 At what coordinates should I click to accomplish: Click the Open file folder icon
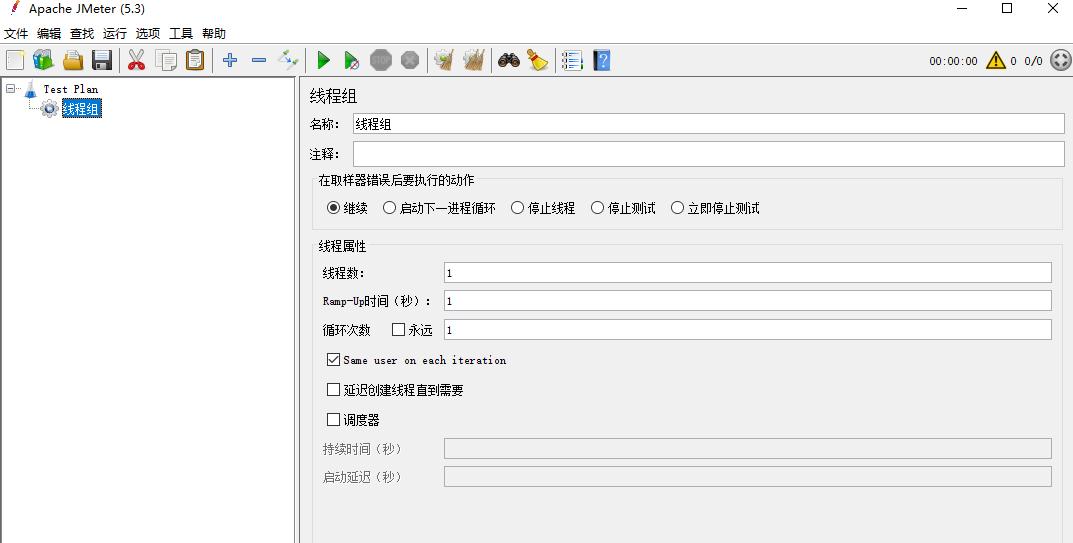(73, 60)
